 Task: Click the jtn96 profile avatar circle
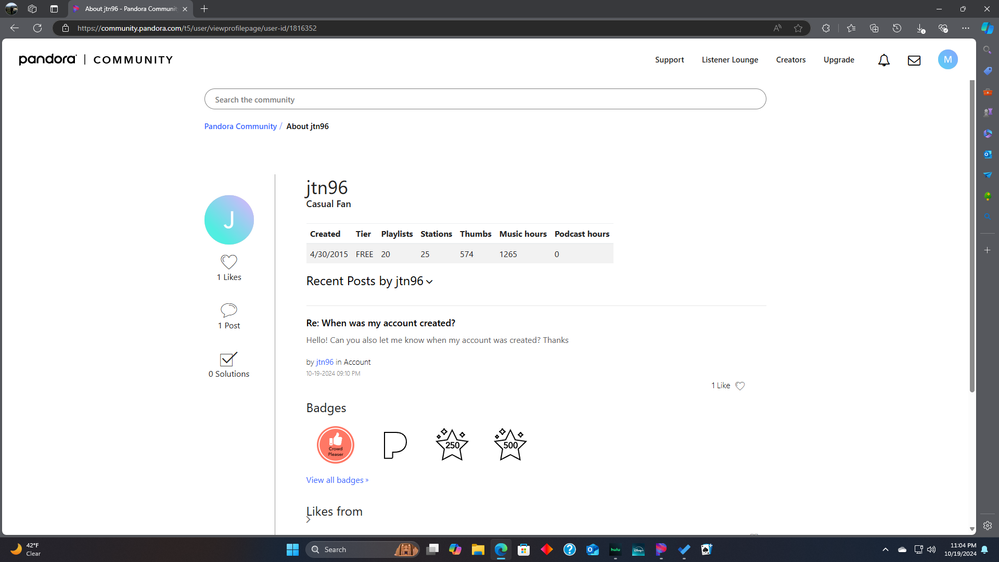click(229, 220)
